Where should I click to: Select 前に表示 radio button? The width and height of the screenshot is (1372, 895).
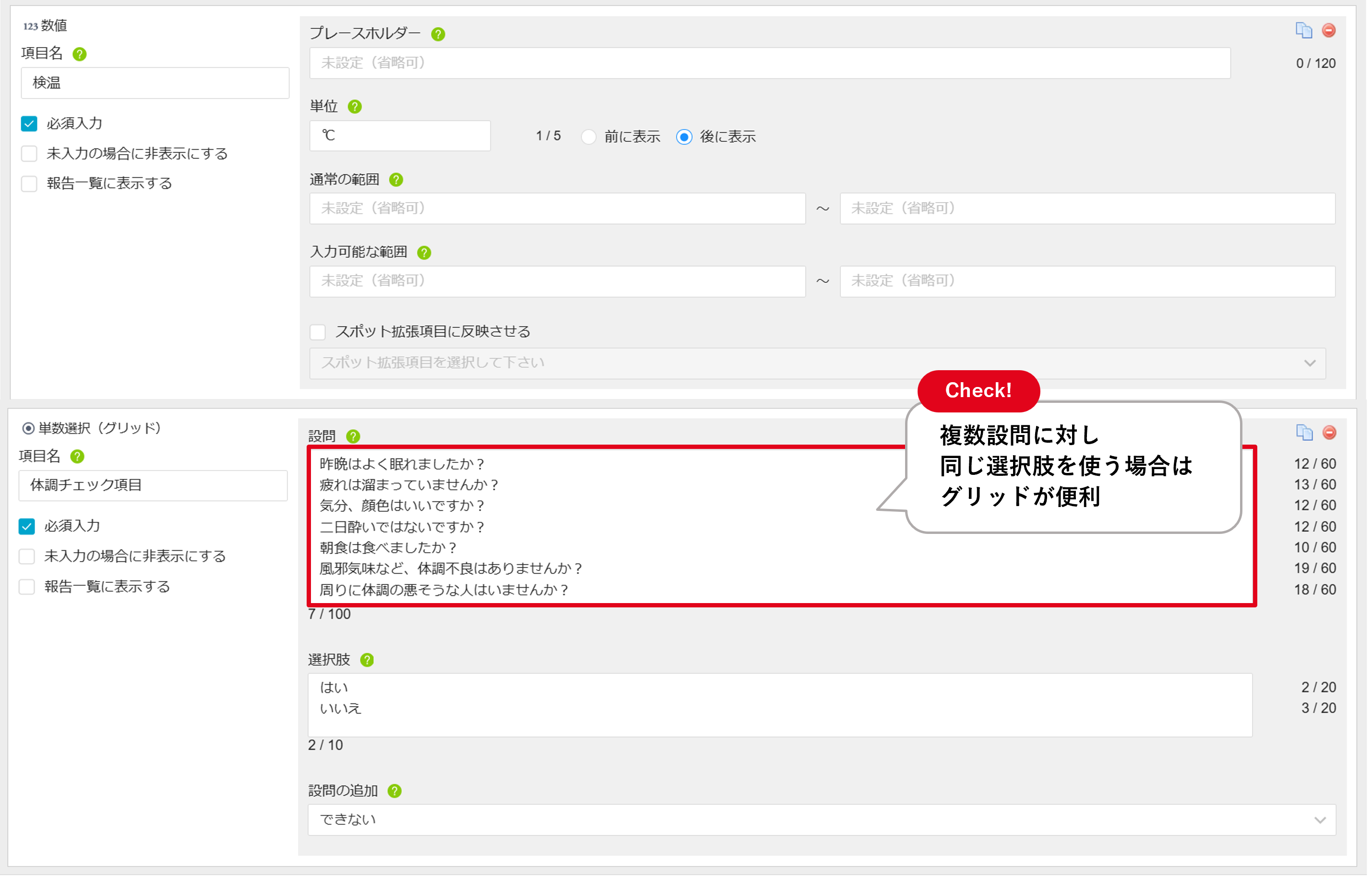coord(588,137)
